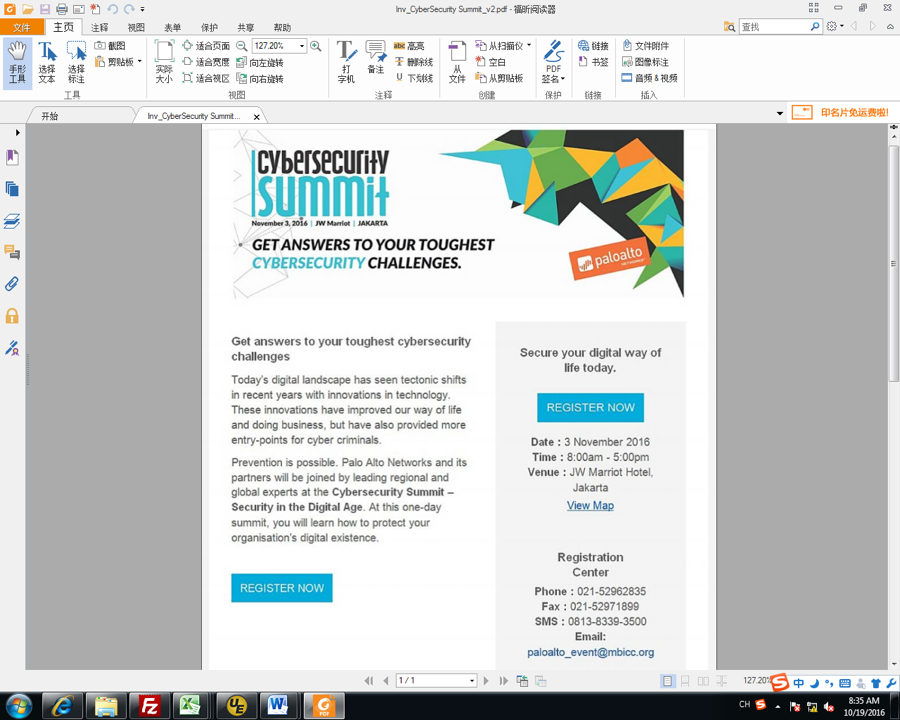Open the page number 1/1 dropdown
Image resolution: width=900 pixels, height=720 pixels.
[472, 681]
